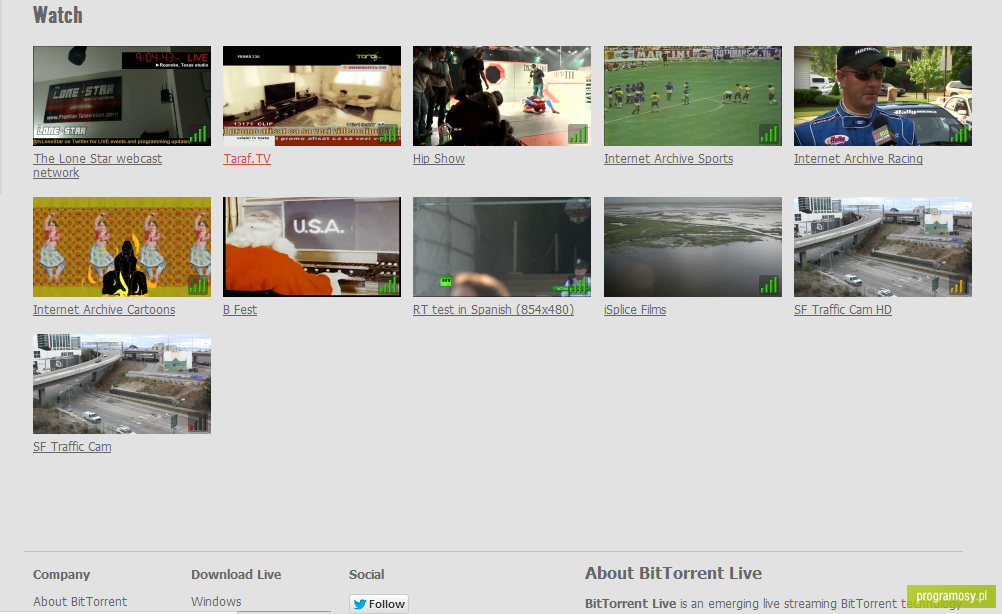Open The Lone Star webcast network thumbnail
Image resolution: width=1002 pixels, height=614 pixels.
pos(122,96)
